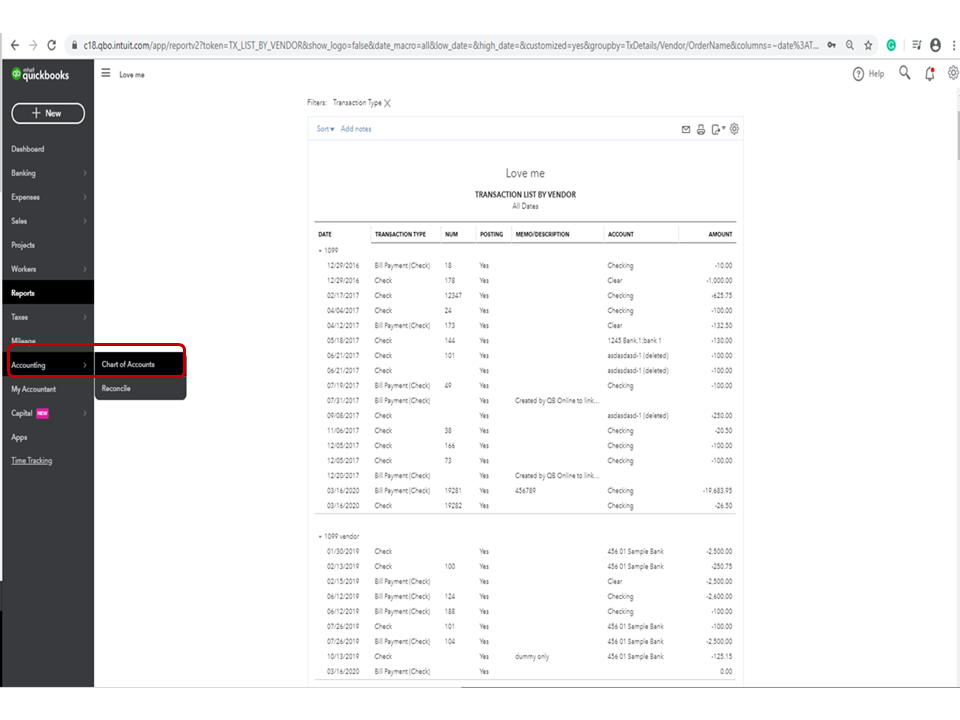Expand the Workers submenu arrow
The image size is (960, 720).
(84, 269)
